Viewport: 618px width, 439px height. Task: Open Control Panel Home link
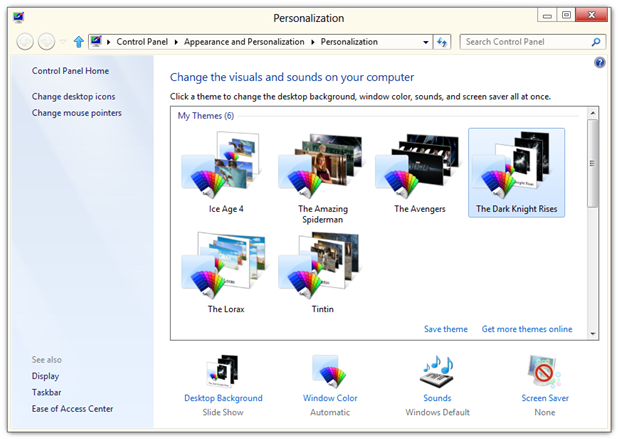[x=70, y=71]
